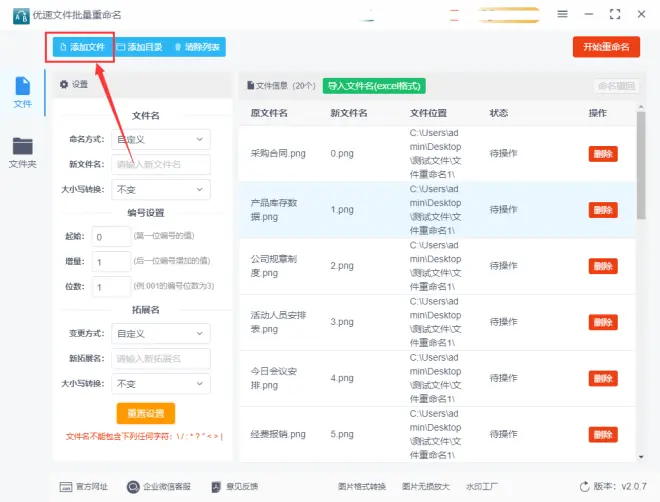Click the 设置 gear icon
The image size is (660, 502).
(64, 85)
